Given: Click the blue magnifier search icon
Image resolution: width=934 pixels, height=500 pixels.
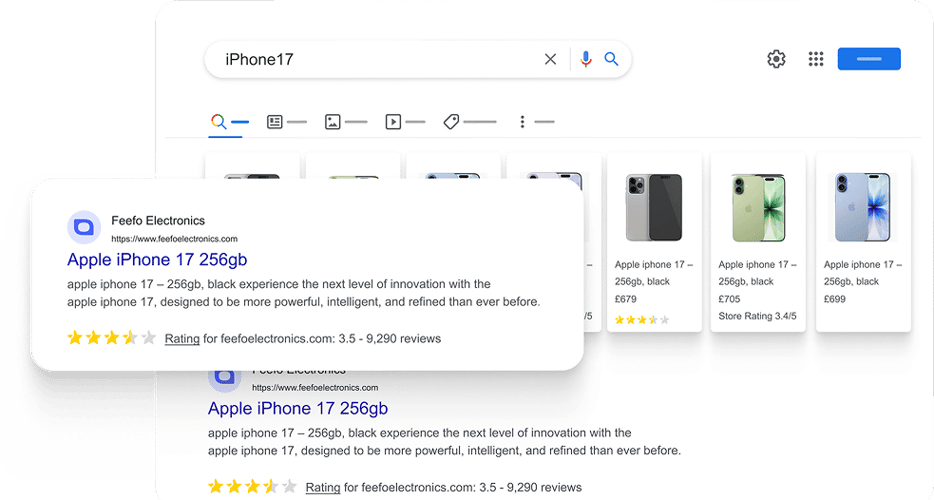Looking at the screenshot, I should pos(611,59).
